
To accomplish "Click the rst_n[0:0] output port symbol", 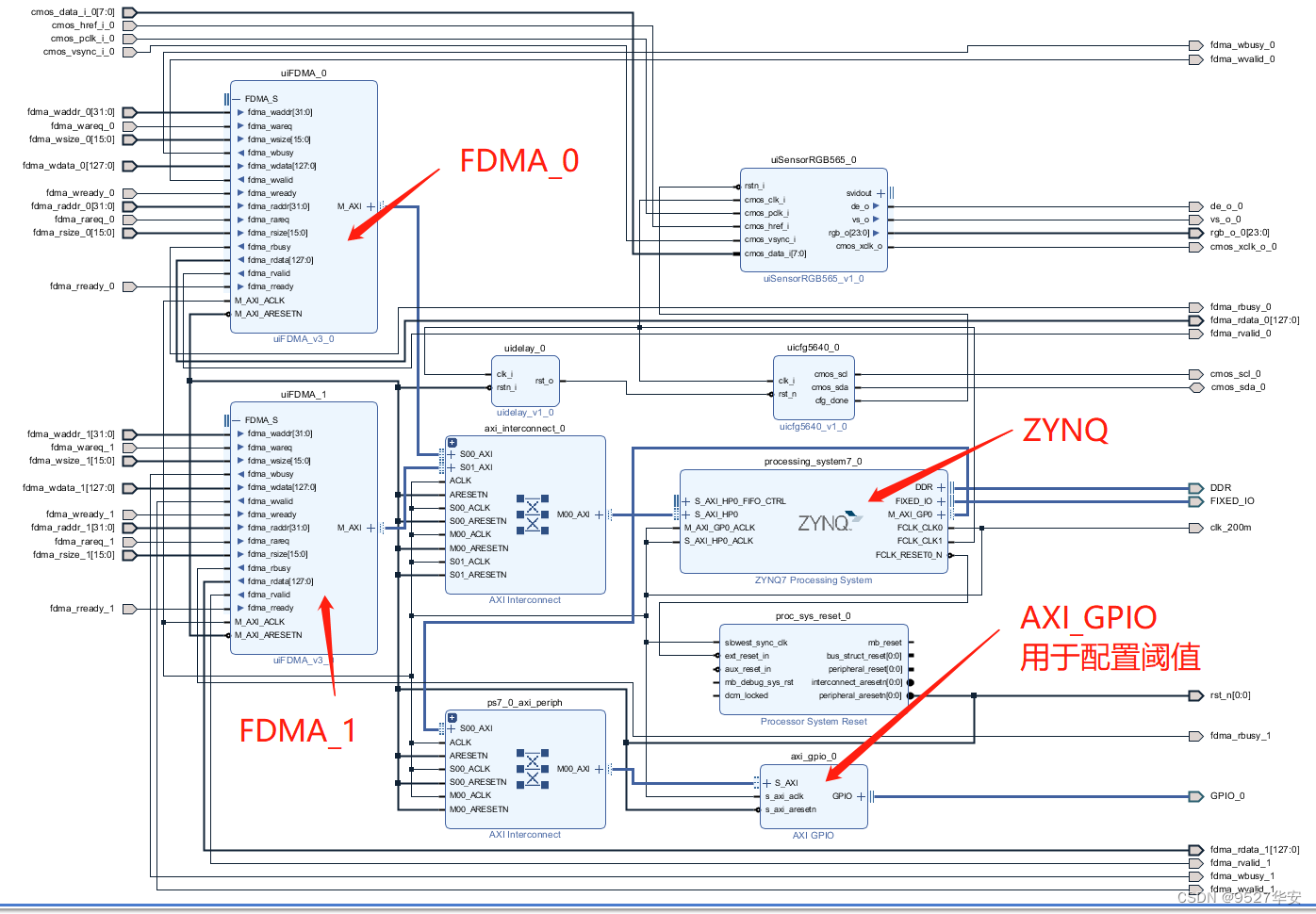I will (1195, 695).
